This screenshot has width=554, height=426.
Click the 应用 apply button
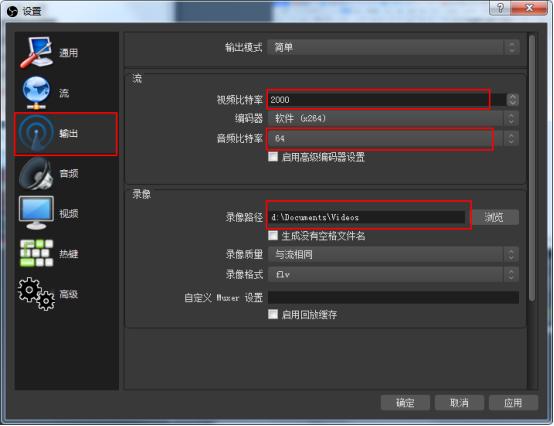pos(513,403)
